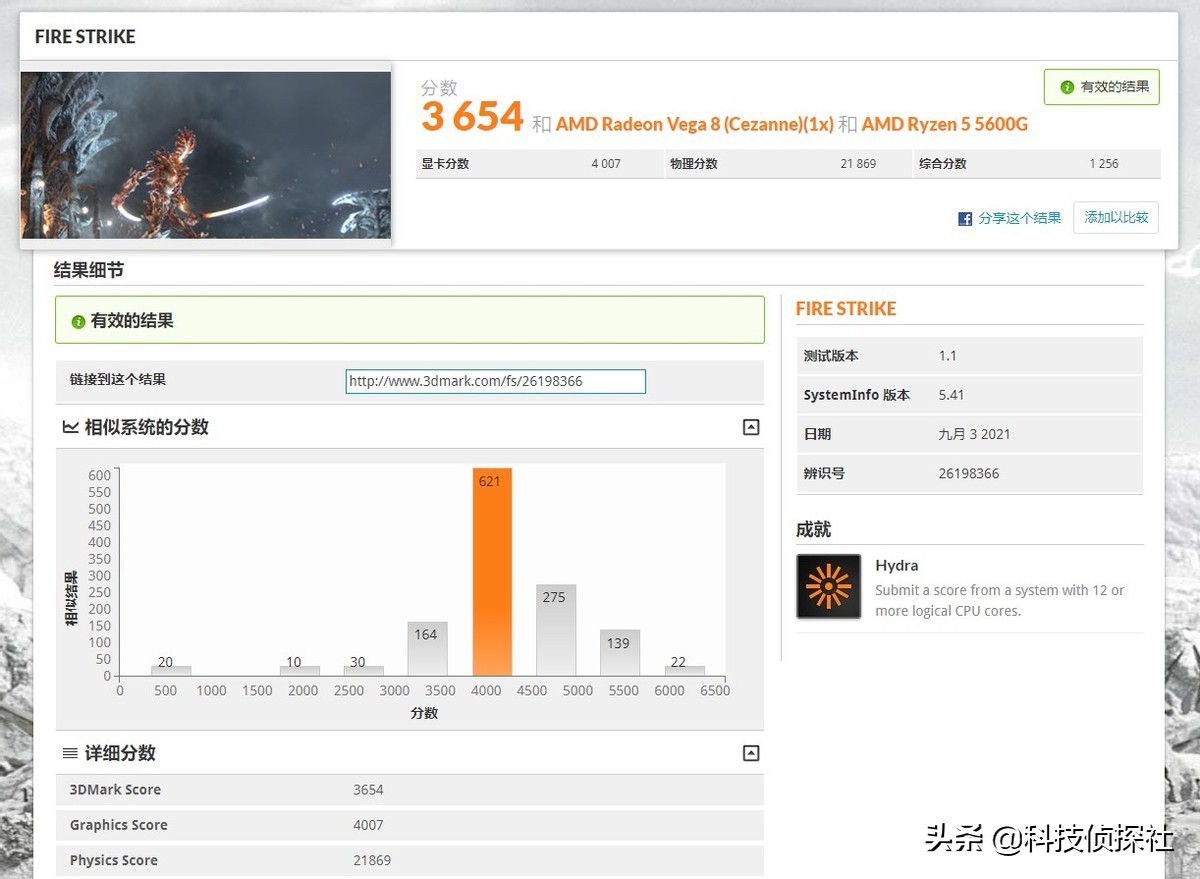Click the 添加以比较 button
This screenshot has width=1200, height=879.
(1115, 218)
